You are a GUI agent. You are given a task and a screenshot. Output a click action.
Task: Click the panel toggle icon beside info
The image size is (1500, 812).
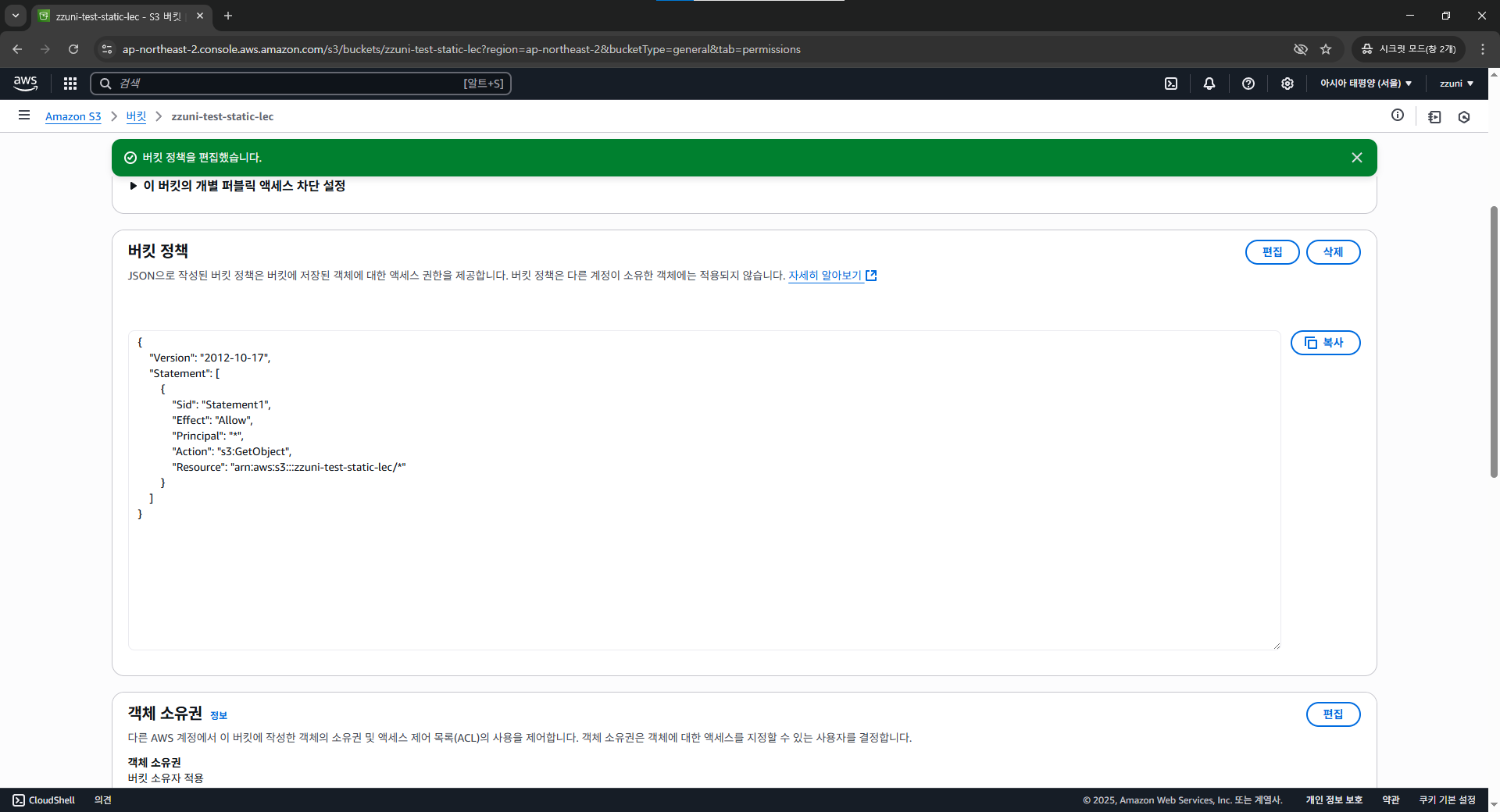click(1434, 117)
